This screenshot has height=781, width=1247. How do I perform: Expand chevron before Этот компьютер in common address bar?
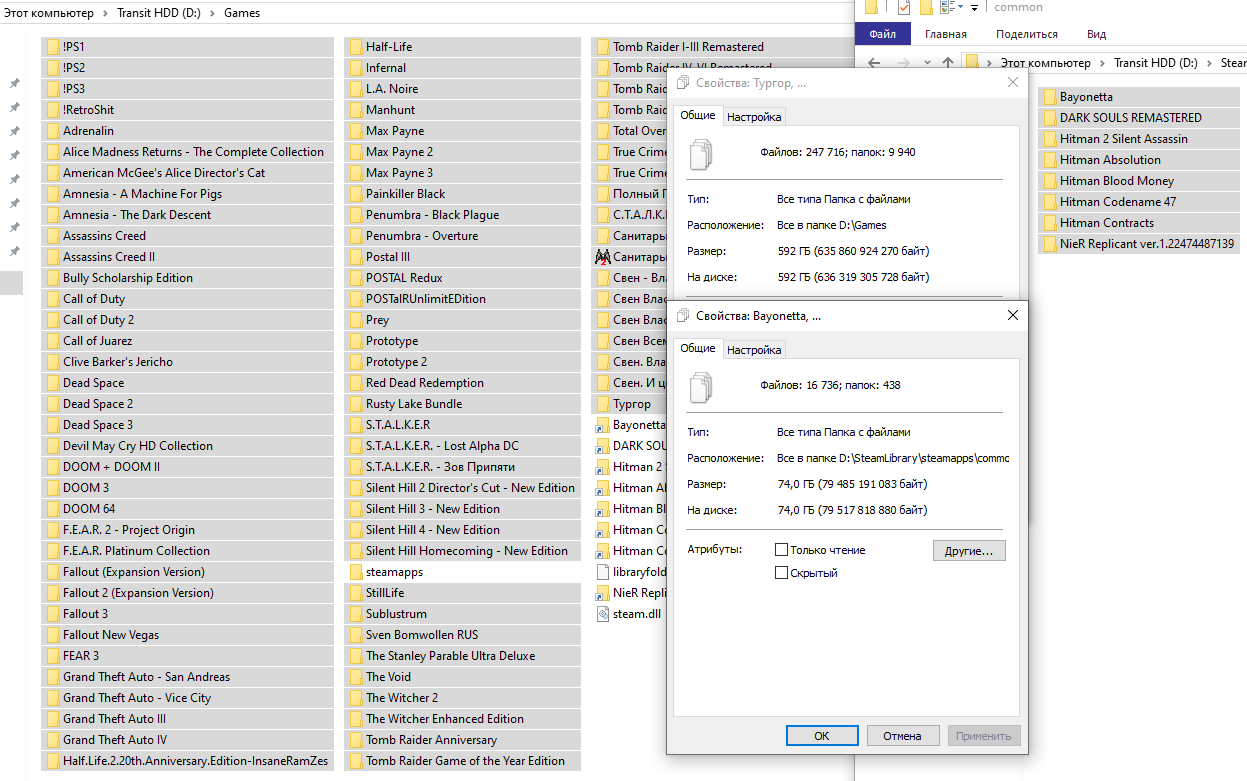click(x=990, y=62)
